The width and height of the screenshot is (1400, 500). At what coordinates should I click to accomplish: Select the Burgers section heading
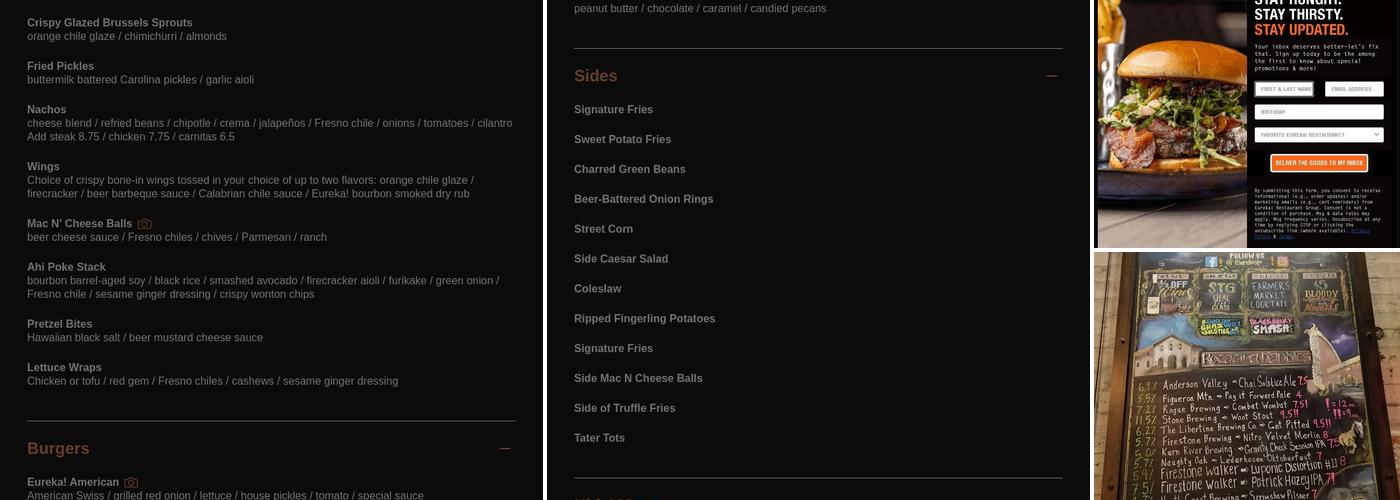(x=58, y=449)
